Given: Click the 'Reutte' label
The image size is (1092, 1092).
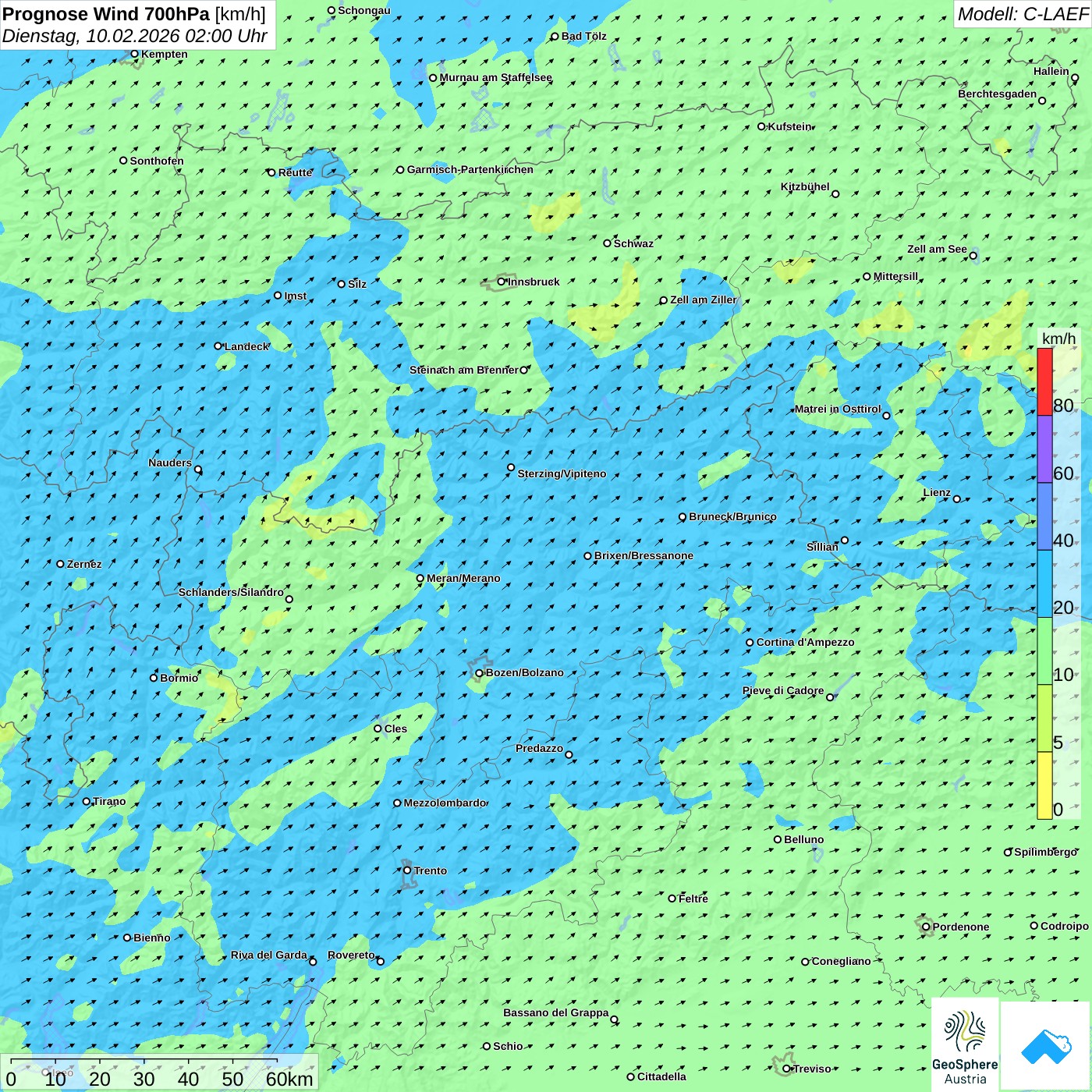Looking at the screenshot, I should click(295, 172).
